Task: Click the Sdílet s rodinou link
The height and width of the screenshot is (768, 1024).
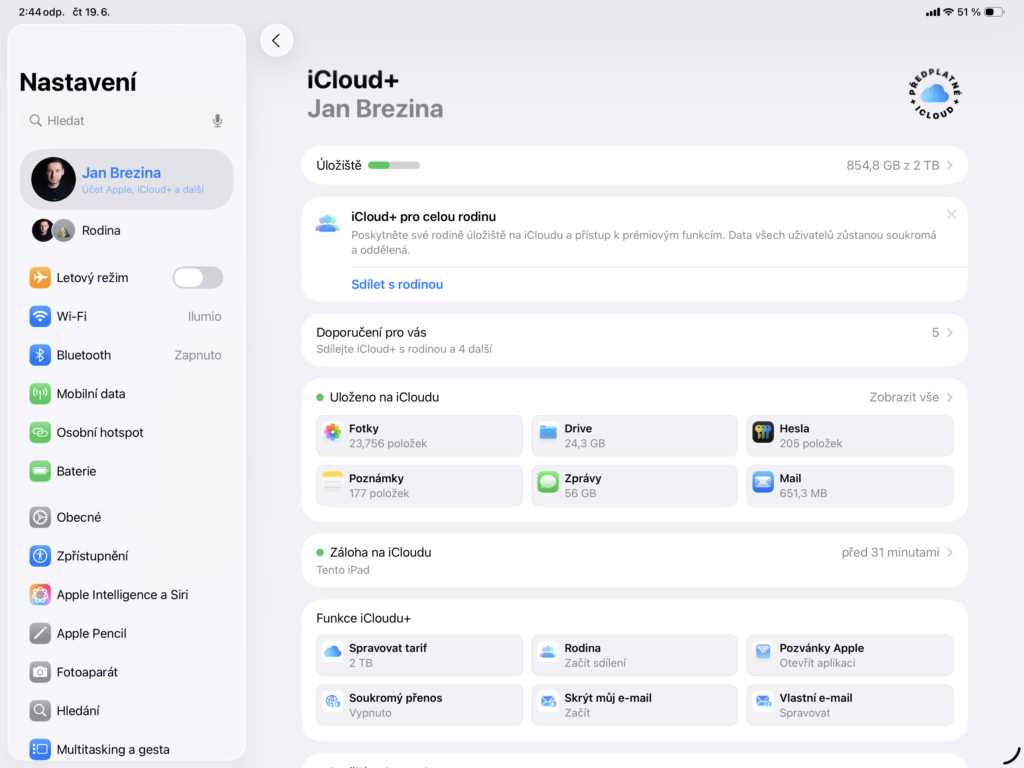Action: click(x=397, y=285)
